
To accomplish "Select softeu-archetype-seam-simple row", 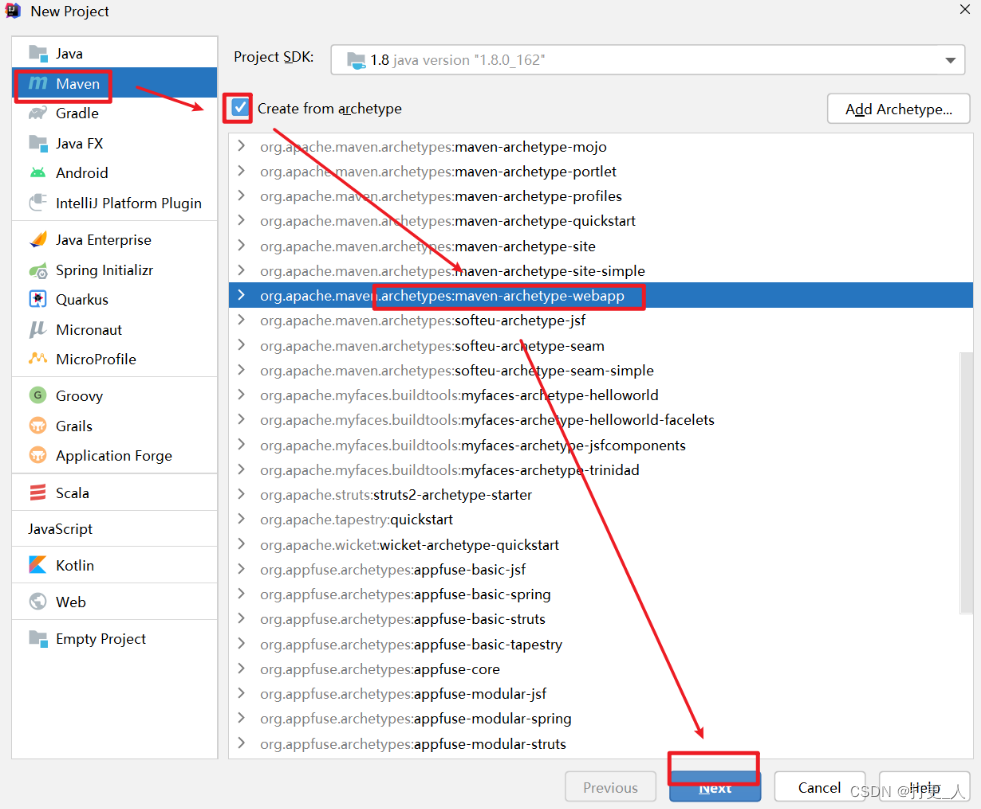I will tap(601, 370).
